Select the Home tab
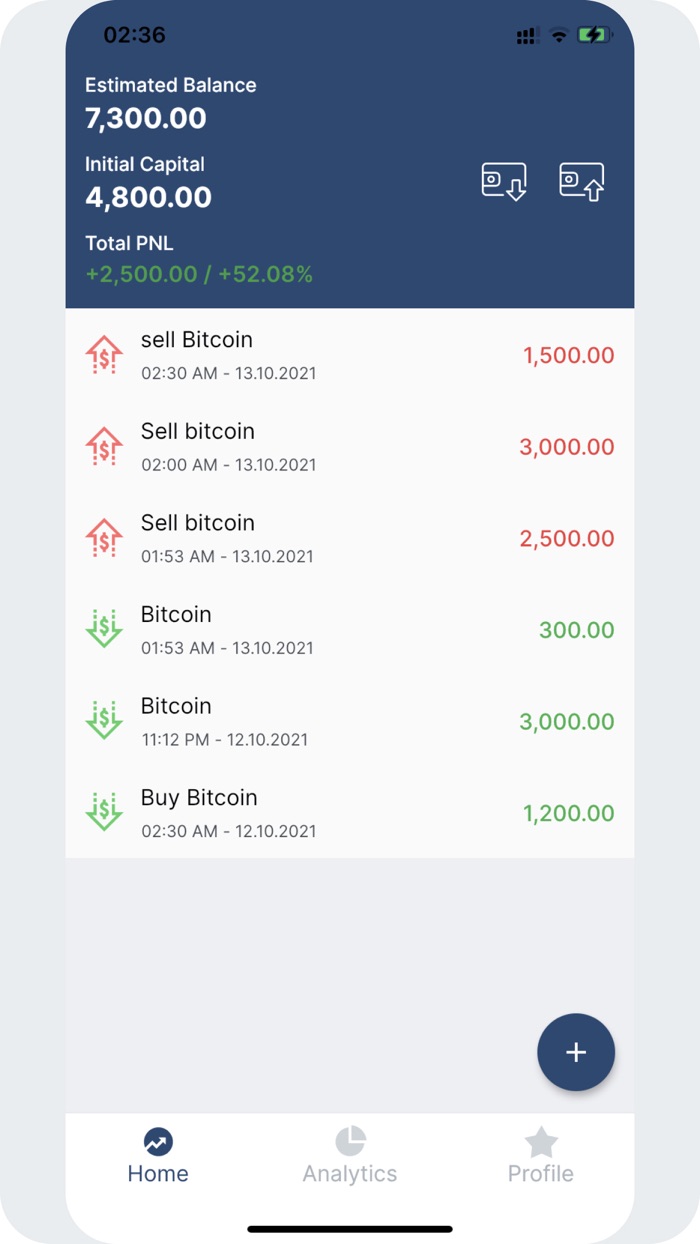Image resolution: width=700 pixels, height=1244 pixels. (158, 1155)
